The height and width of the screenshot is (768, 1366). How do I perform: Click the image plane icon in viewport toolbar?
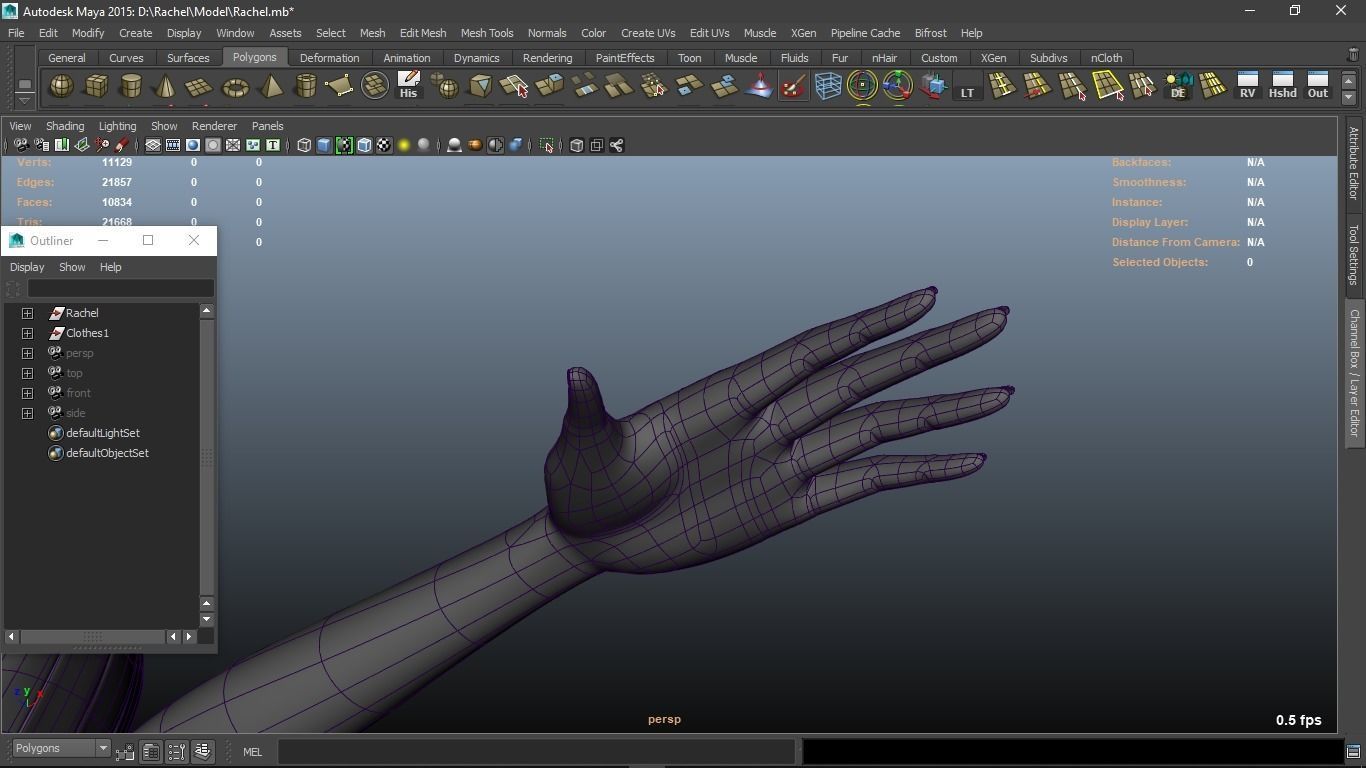[82, 145]
